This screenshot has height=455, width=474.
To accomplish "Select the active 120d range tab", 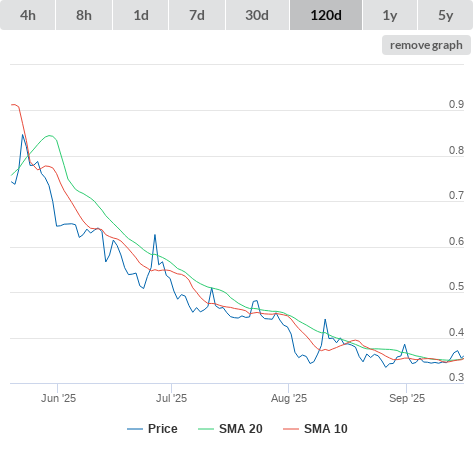I will [x=326, y=15].
